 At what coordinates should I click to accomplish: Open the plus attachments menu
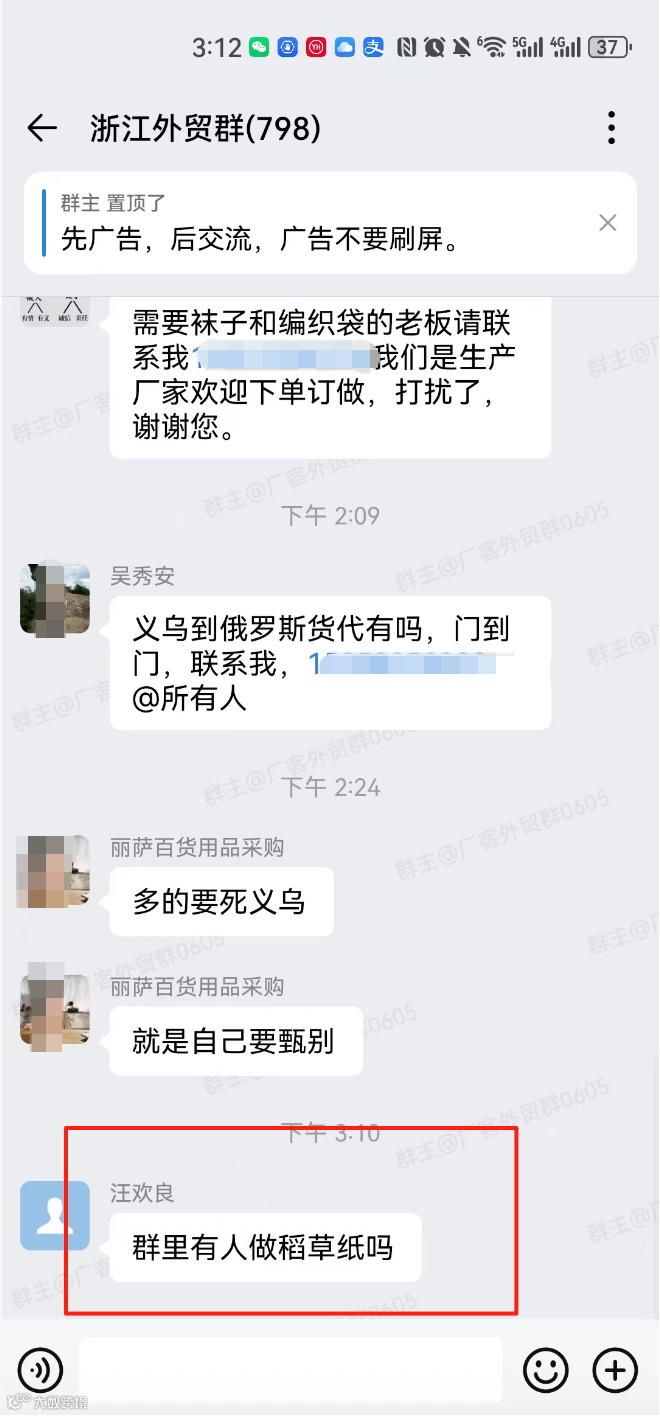click(x=615, y=1370)
